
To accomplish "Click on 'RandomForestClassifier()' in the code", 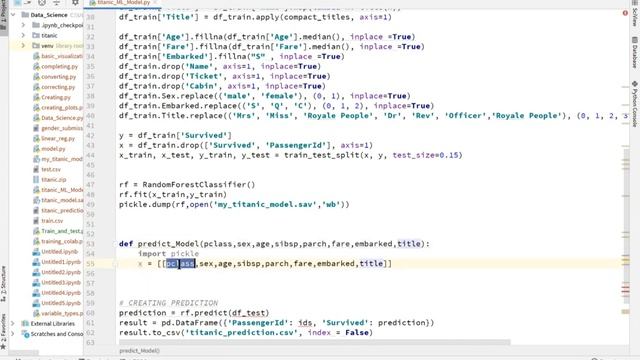I will click(199, 184).
